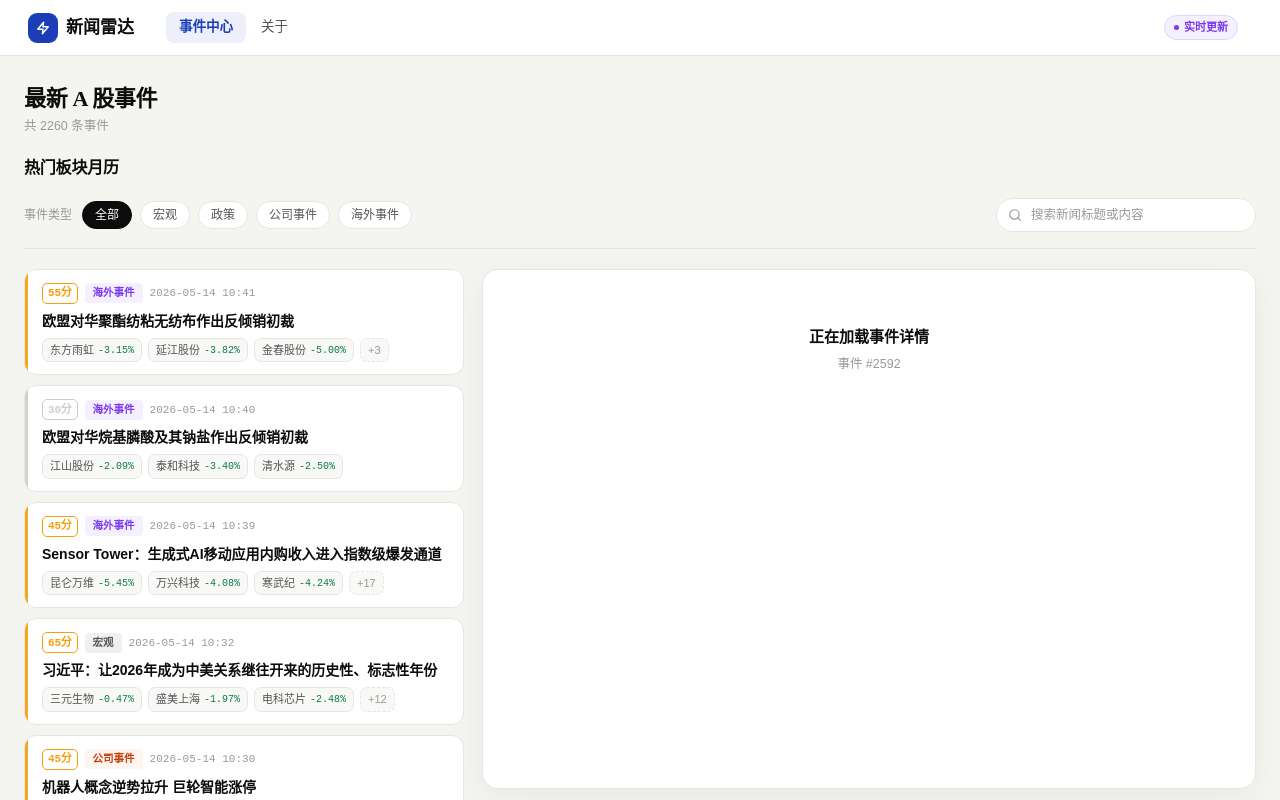The width and height of the screenshot is (1280, 800).
Task: Click the 实时更新 status badge
Action: coord(1200,27)
